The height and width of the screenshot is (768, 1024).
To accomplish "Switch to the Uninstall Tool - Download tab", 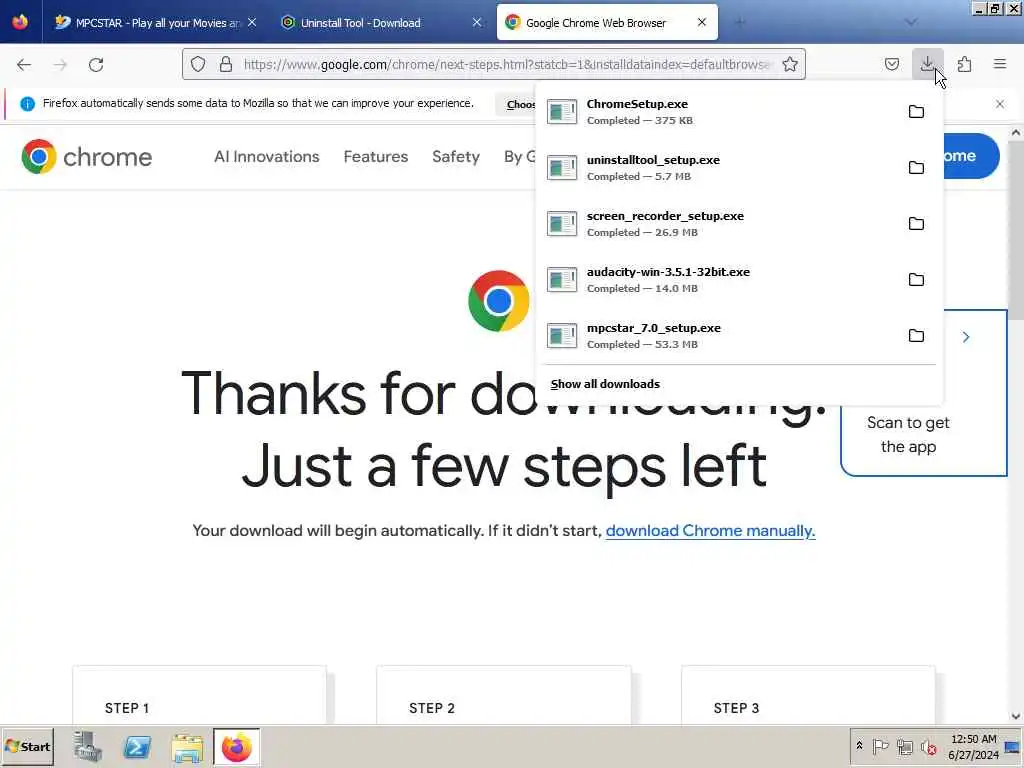I will pyautogui.click(x=381, y=23).
